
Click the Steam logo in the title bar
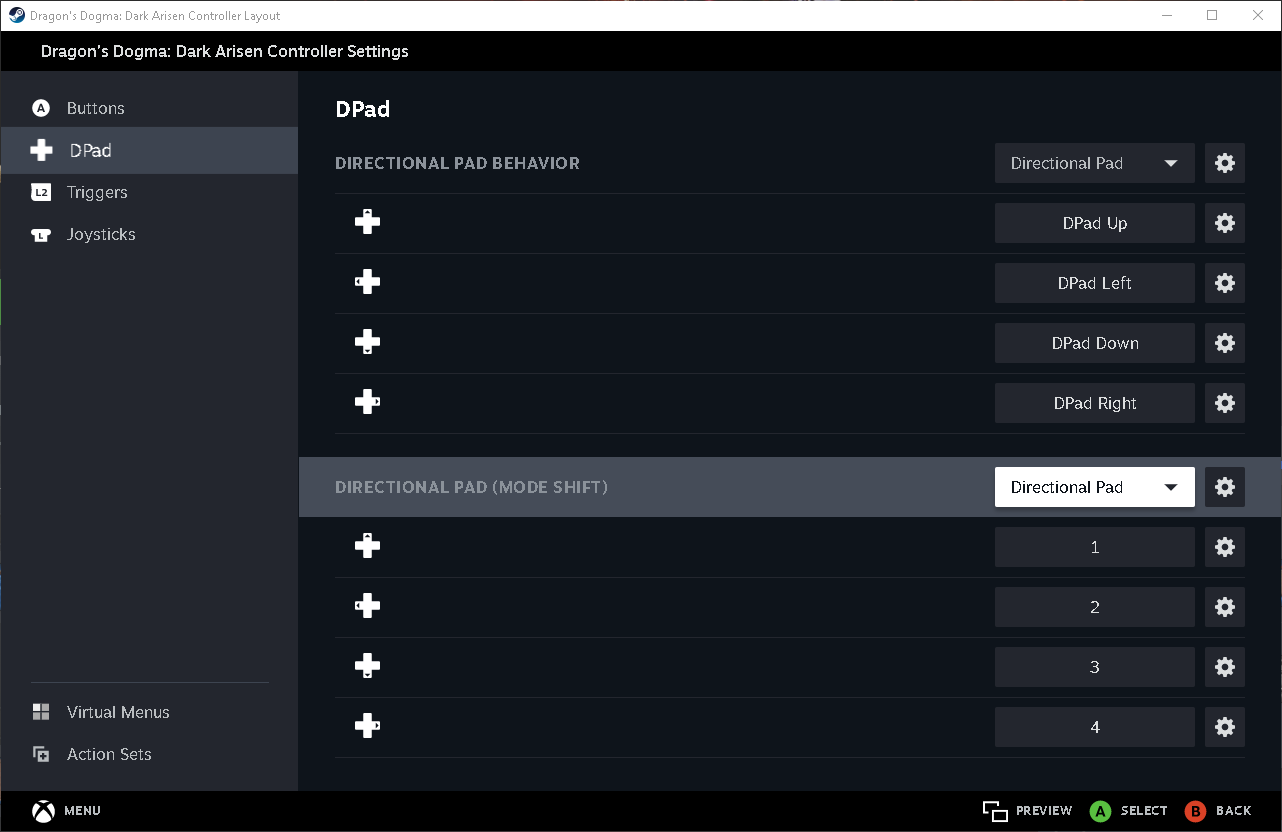[17, 15]
